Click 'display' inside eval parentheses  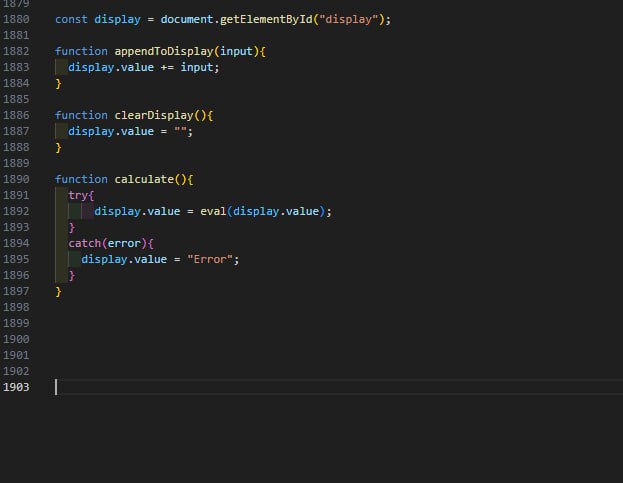(256, 211)
